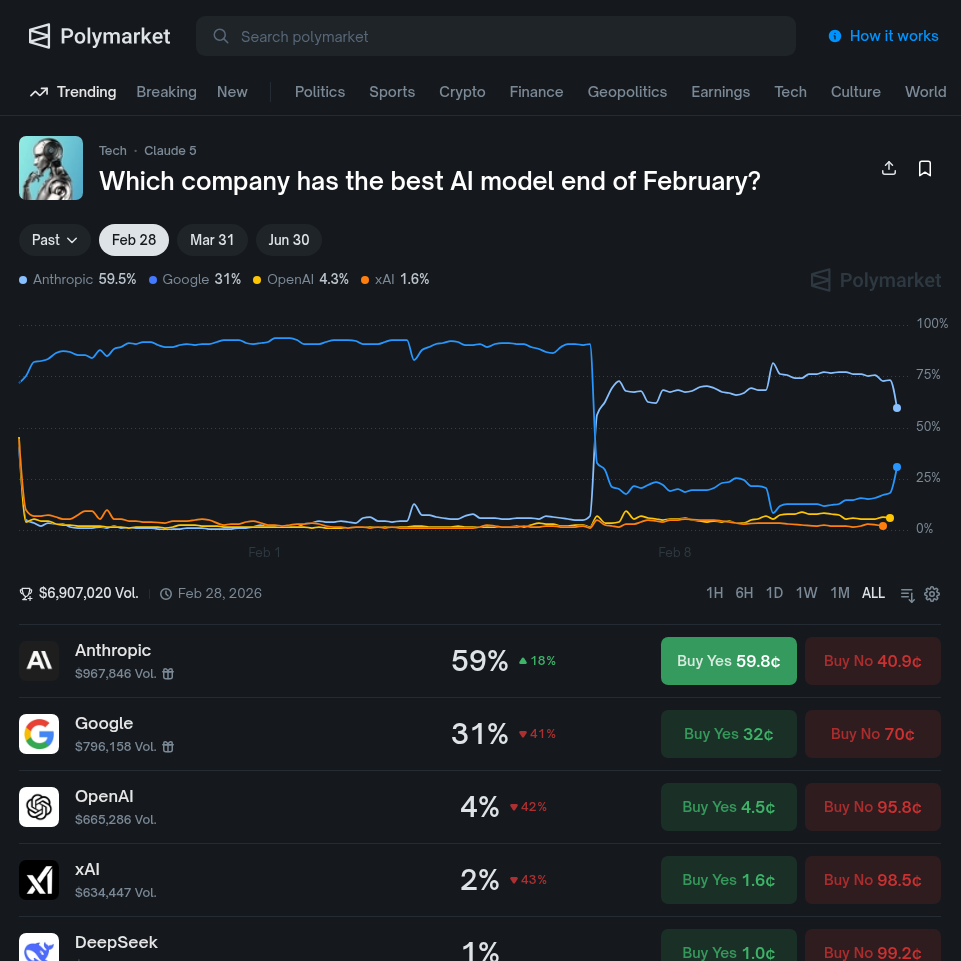Click the search magnifier icon
This screenshot has height=961, width=961.
(x=221, y=36)
